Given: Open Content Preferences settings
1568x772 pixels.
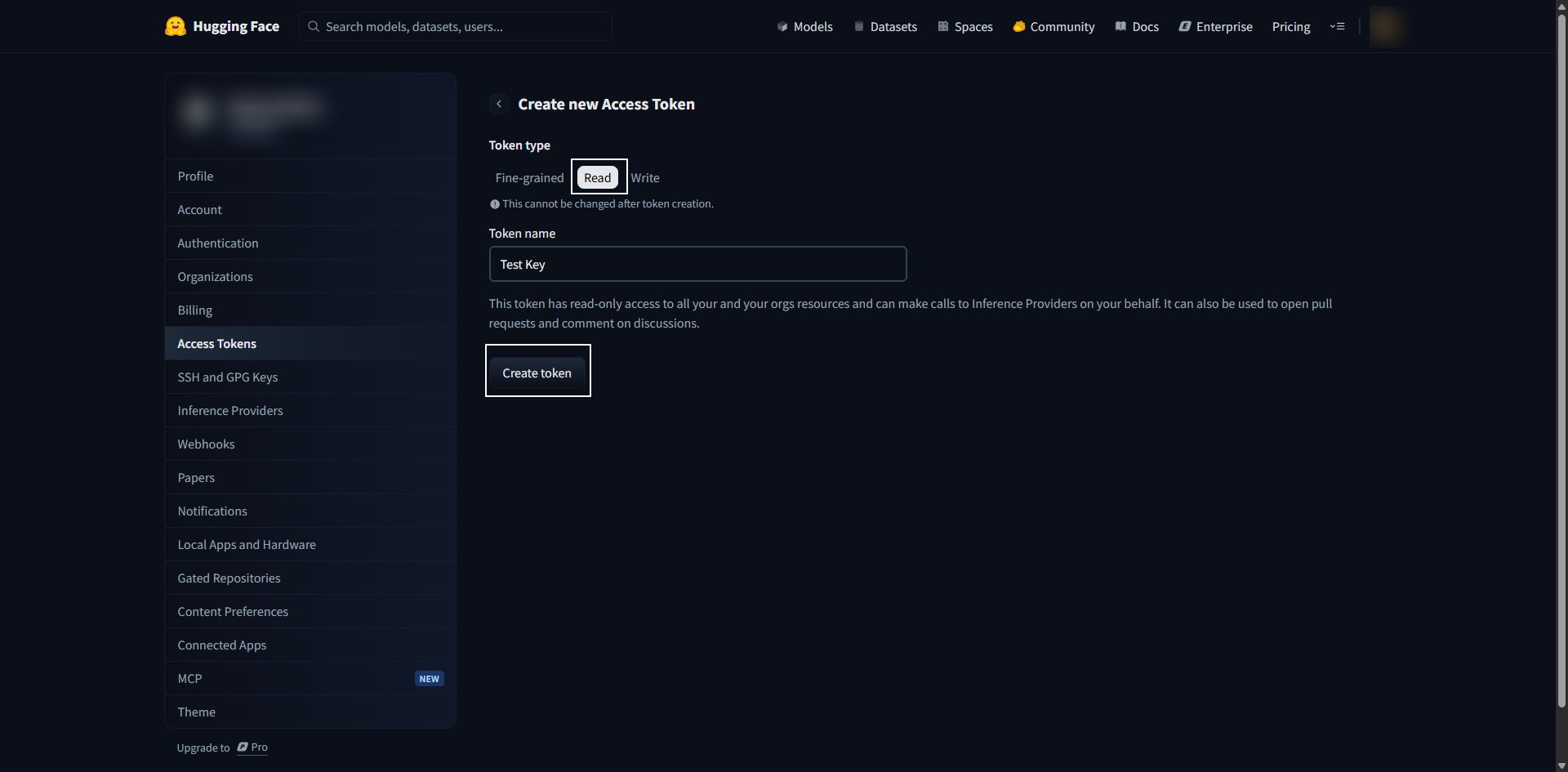Looking at the screenshot, I should pyautogui.click(x=310, y=611).
